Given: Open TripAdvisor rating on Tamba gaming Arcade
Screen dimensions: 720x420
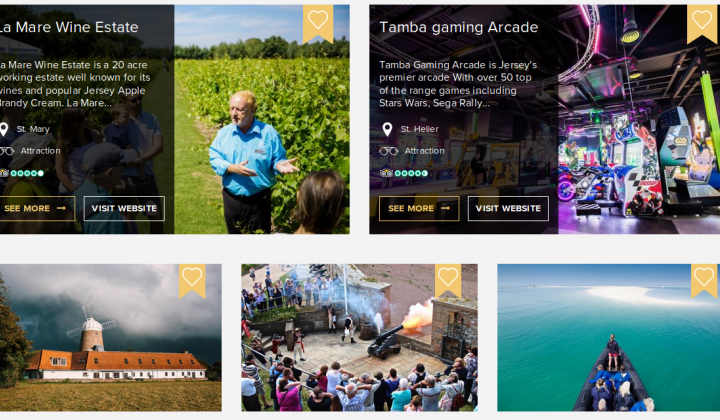Looking at the screenshot, I should 404,173.
